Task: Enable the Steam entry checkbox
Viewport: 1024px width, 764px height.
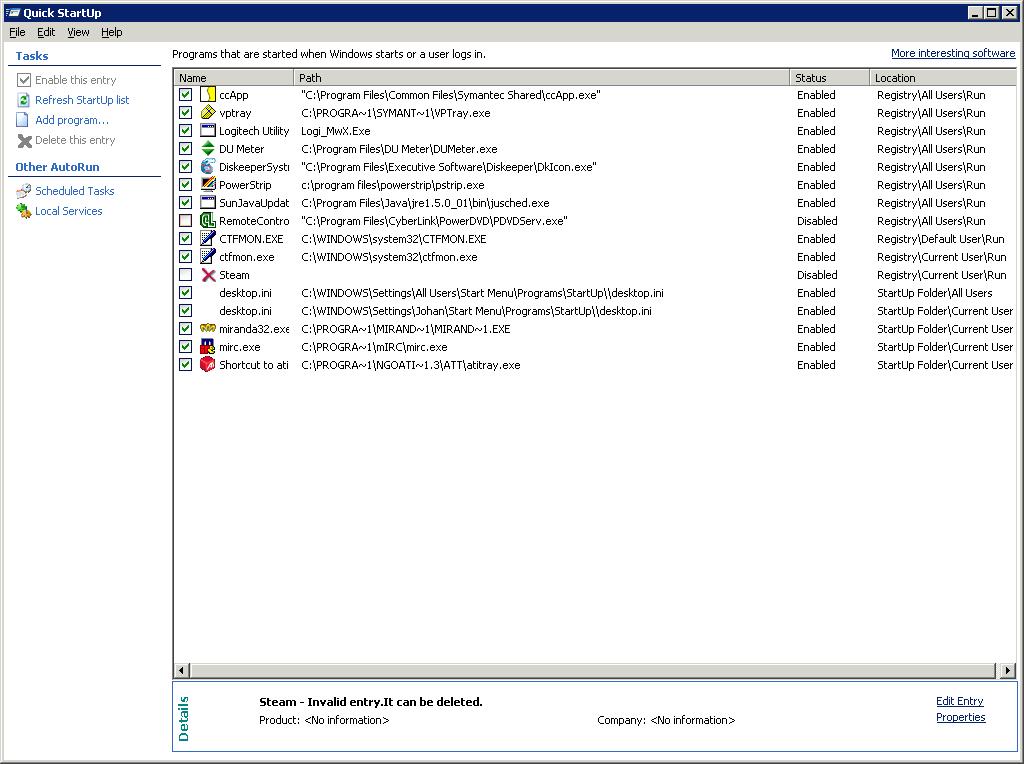Action: (x=185, y=275)
